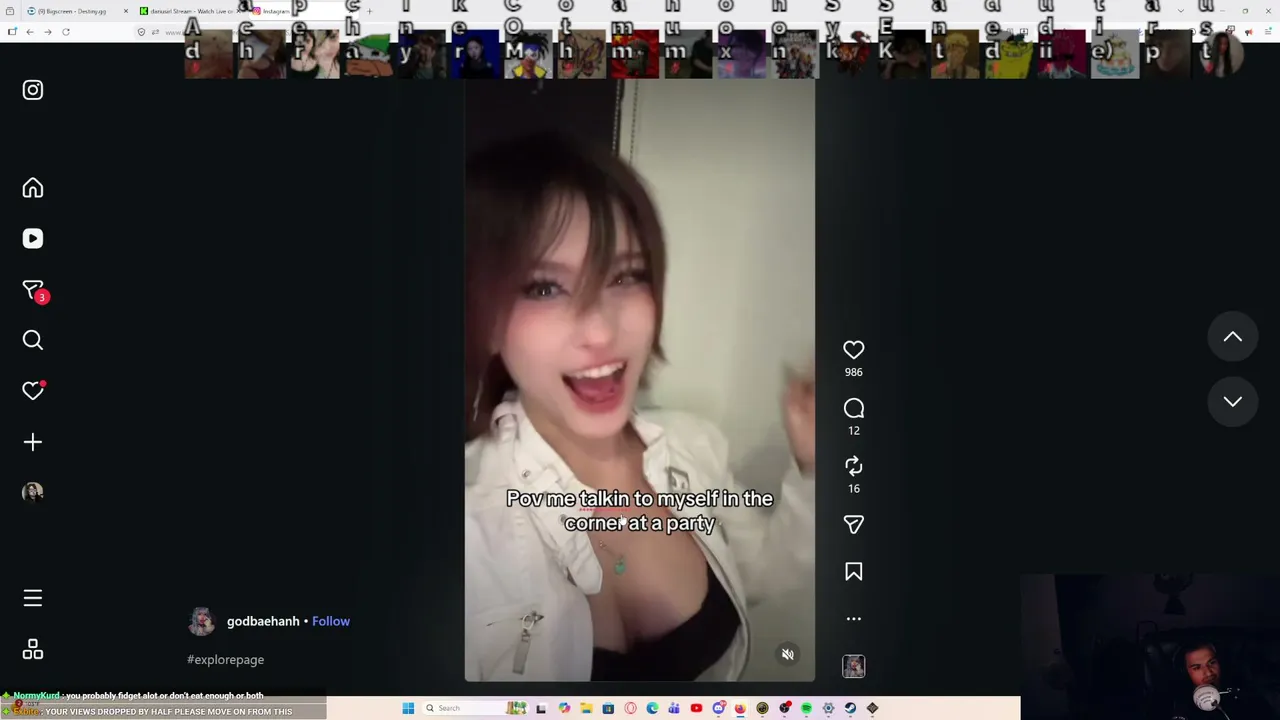This screenshot has height=720, width=1280.
Task: Go to previous reel with up chevron
Action: click(x=1232, y=338)
